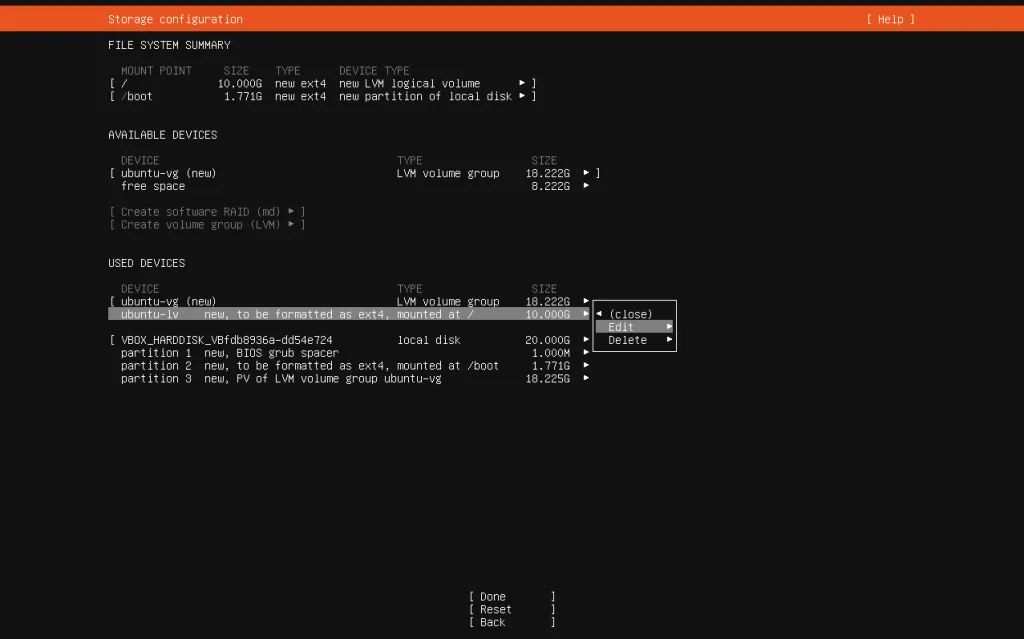Image resolution: width=1024 pixels, height=639 pixels.
Task: Expand arrow for partition 2 1.771G
Action: tap(586, 365)
